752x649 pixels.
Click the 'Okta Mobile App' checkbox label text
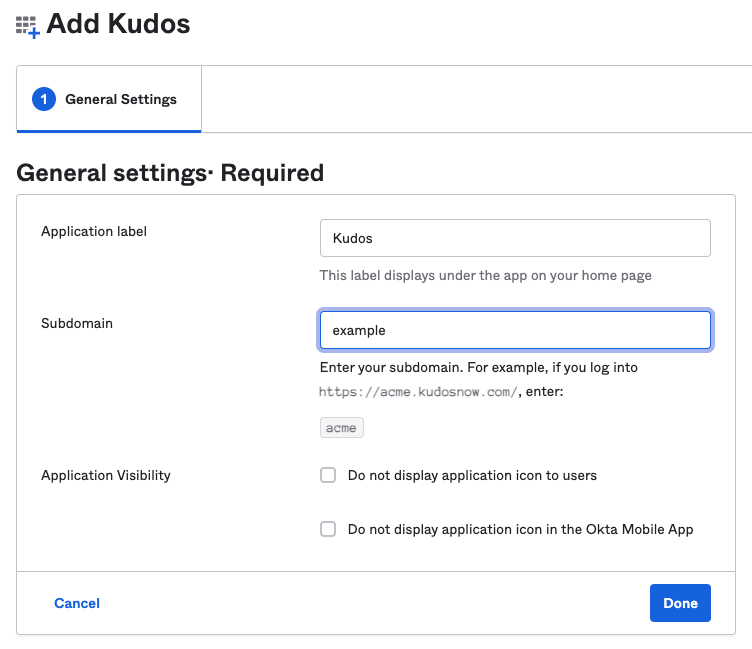tap(520, 530)
